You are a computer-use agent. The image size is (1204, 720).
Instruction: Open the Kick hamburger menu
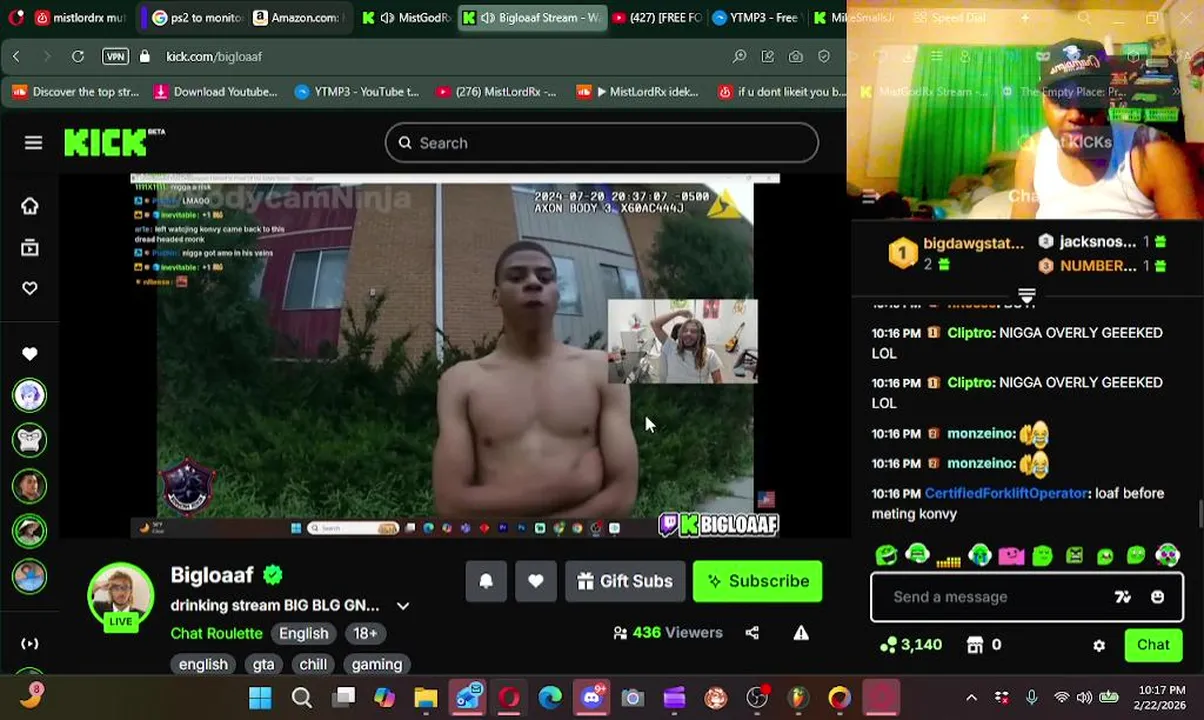click(x=33, y=143)
